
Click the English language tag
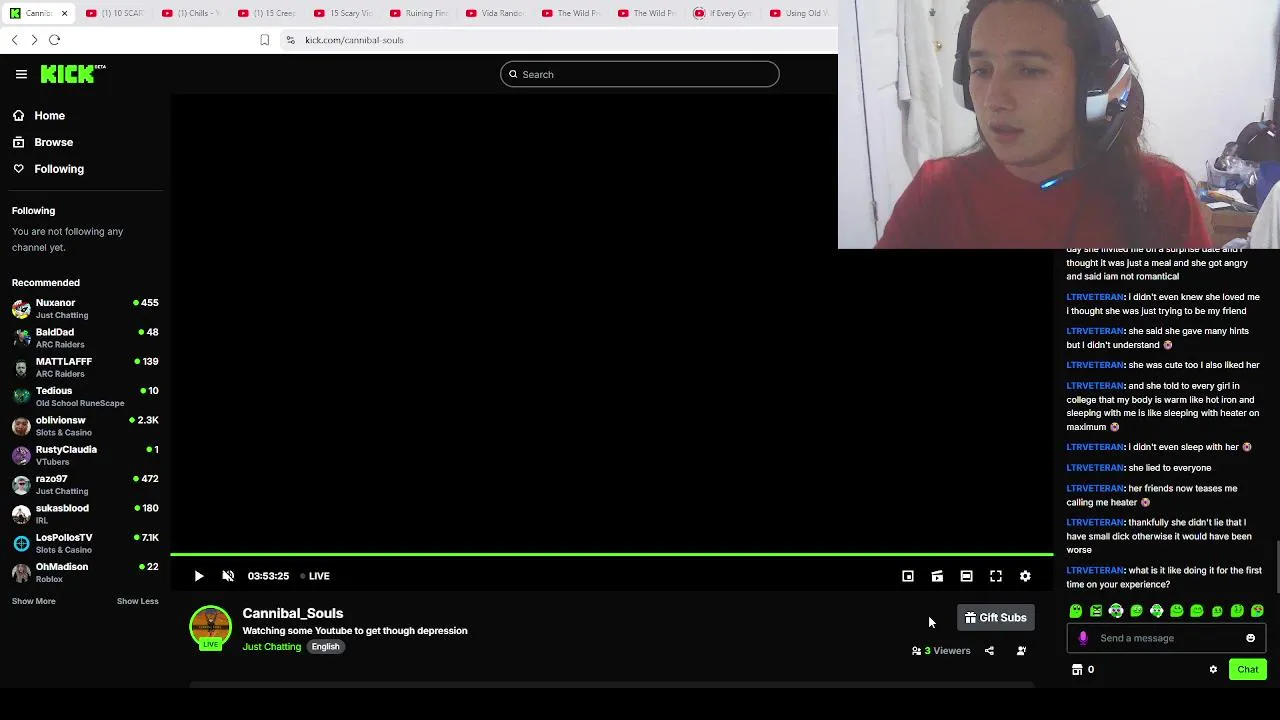(325, 647)
